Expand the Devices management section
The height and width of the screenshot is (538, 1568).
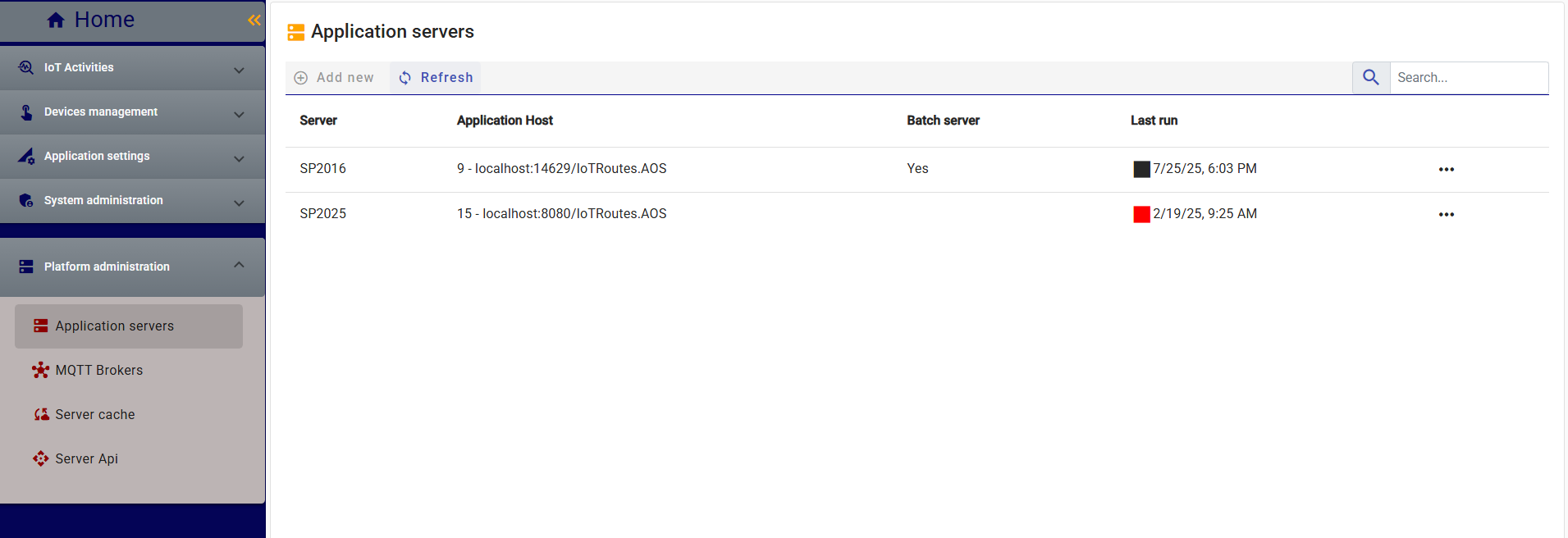239,115
